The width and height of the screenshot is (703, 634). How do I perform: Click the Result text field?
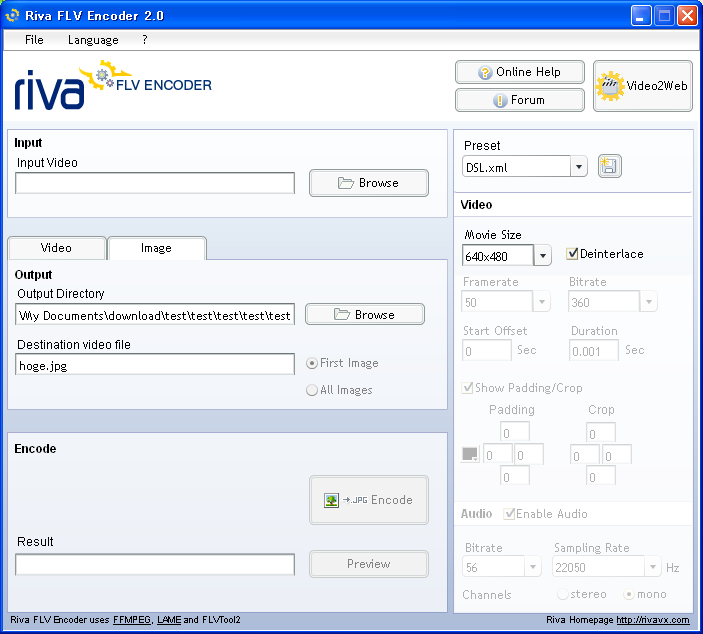[x=155, y=565]
